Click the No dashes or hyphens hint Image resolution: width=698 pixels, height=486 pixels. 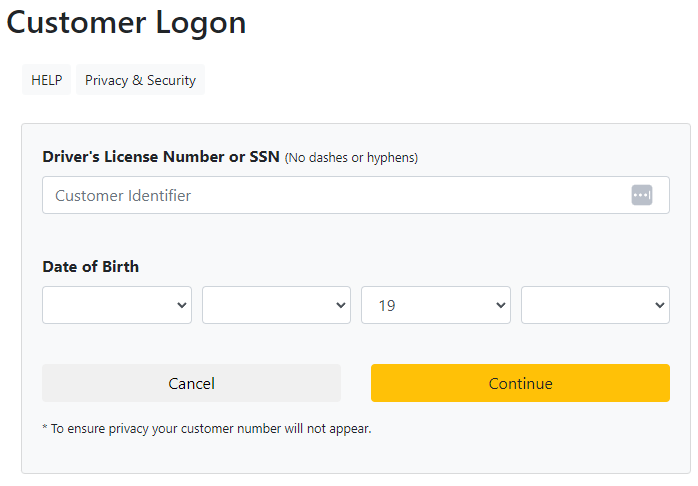[351, 158]
